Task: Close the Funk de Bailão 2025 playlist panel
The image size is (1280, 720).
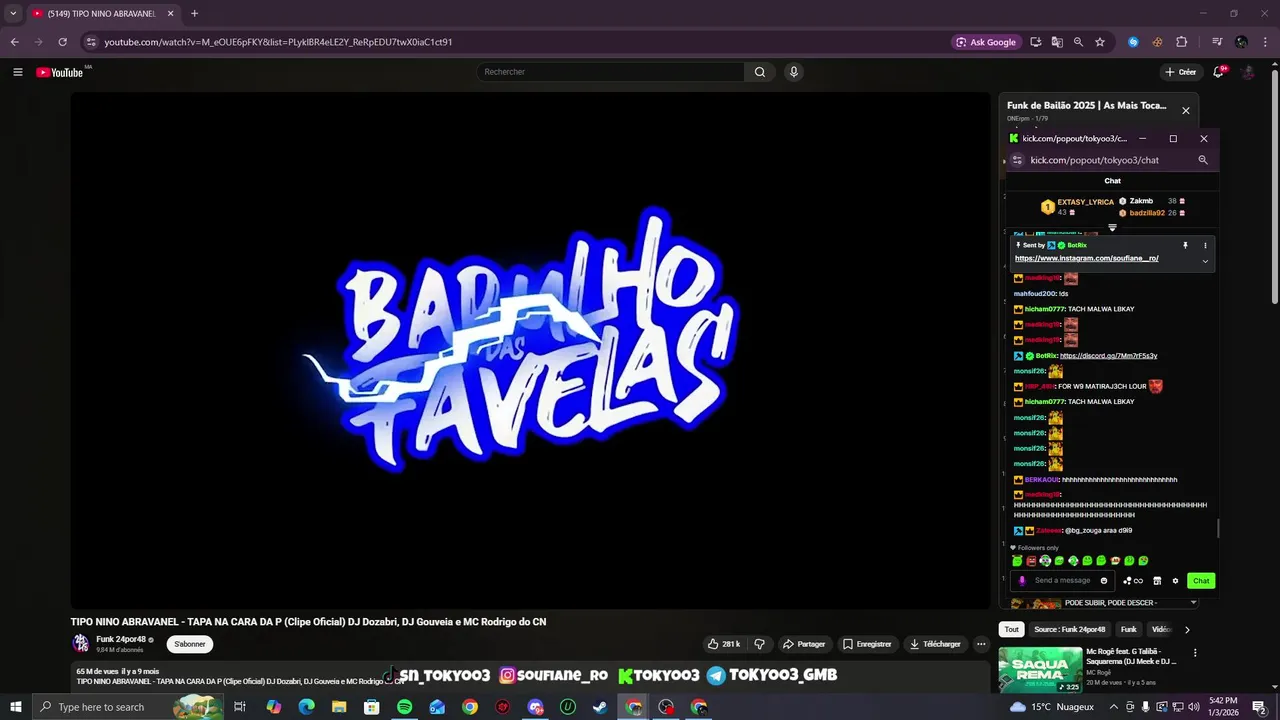Action: point(1186,111)
